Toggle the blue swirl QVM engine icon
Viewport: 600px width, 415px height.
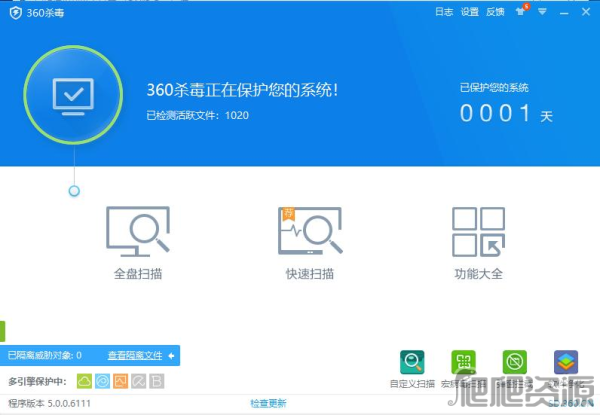coord(103,381)
